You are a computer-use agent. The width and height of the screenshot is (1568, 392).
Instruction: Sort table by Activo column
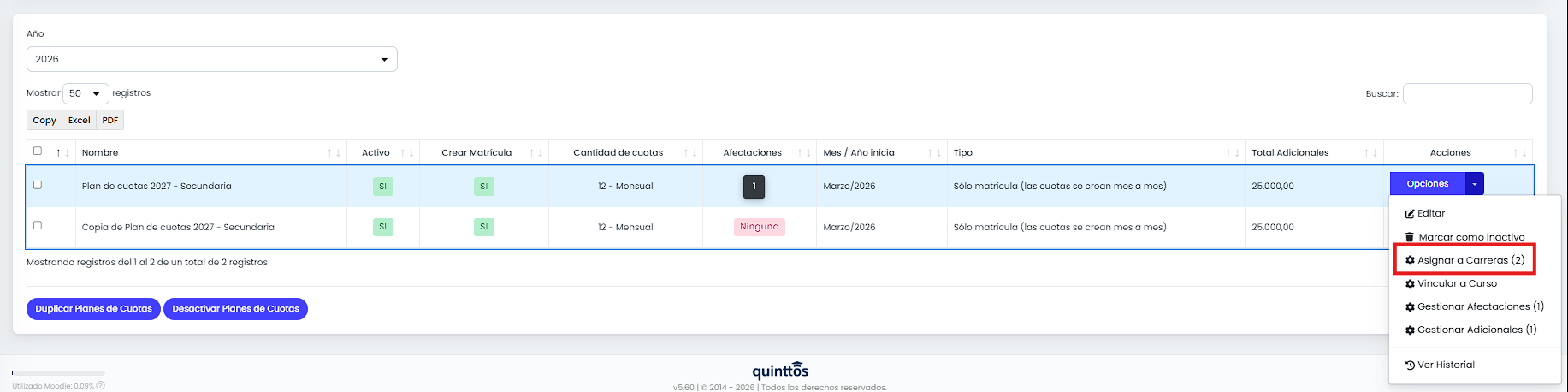[x=383, y=152]
